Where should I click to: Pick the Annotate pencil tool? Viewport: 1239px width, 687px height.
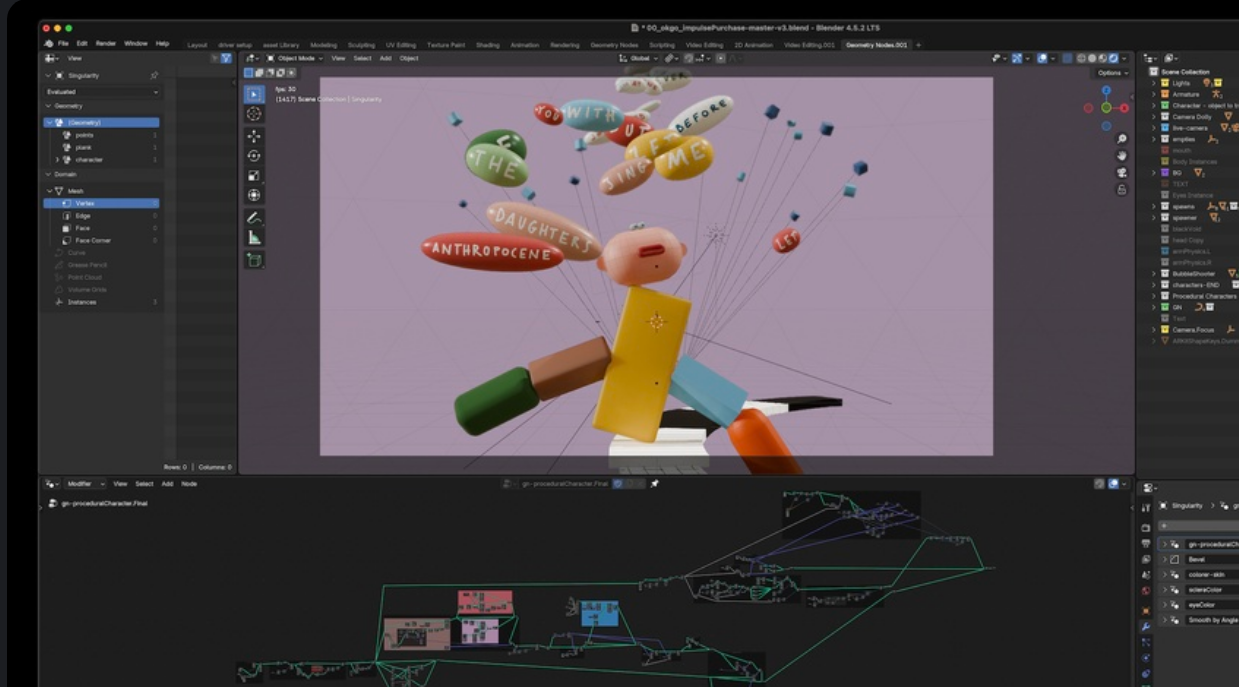[254, 217]
